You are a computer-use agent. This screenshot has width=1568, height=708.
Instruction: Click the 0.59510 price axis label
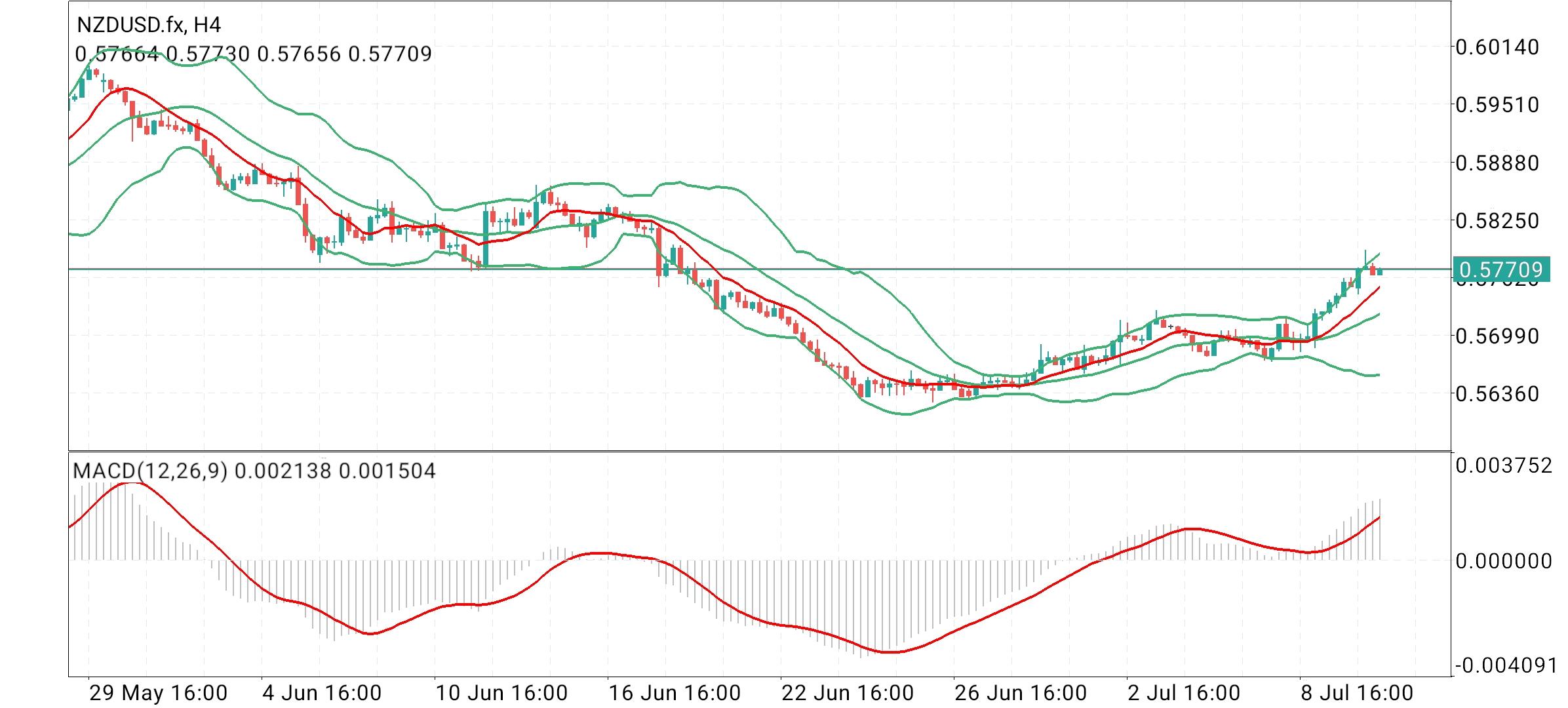(1497, 105)
